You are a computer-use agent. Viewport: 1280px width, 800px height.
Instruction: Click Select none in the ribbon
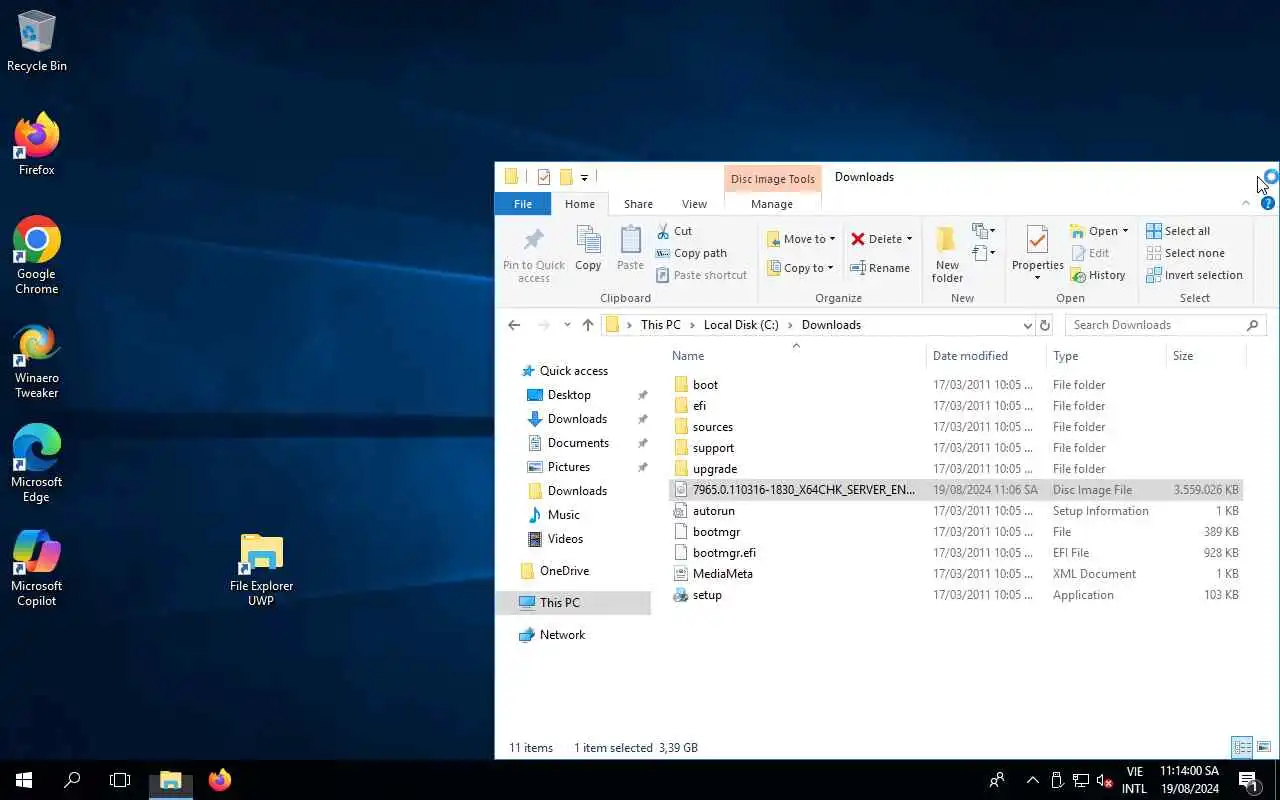1186,253
